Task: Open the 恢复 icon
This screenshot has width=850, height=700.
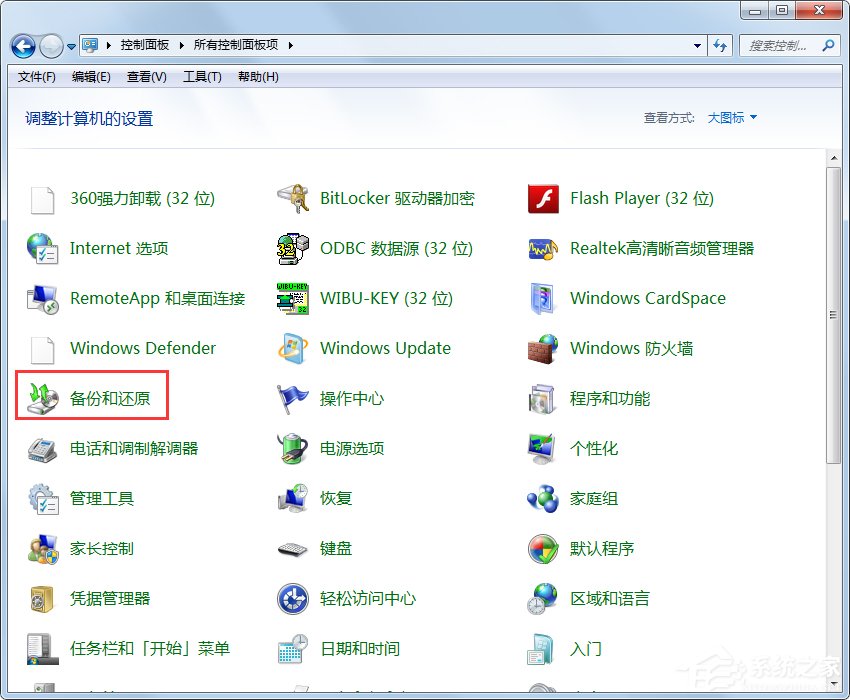Action: (293, 498)
